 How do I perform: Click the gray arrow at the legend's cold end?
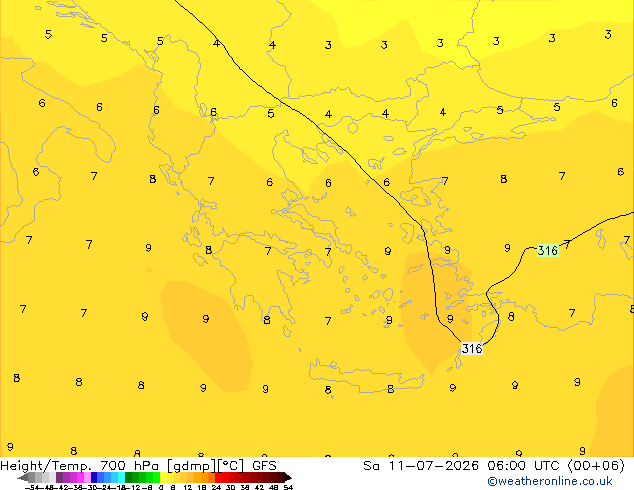[x=23, y=478]
